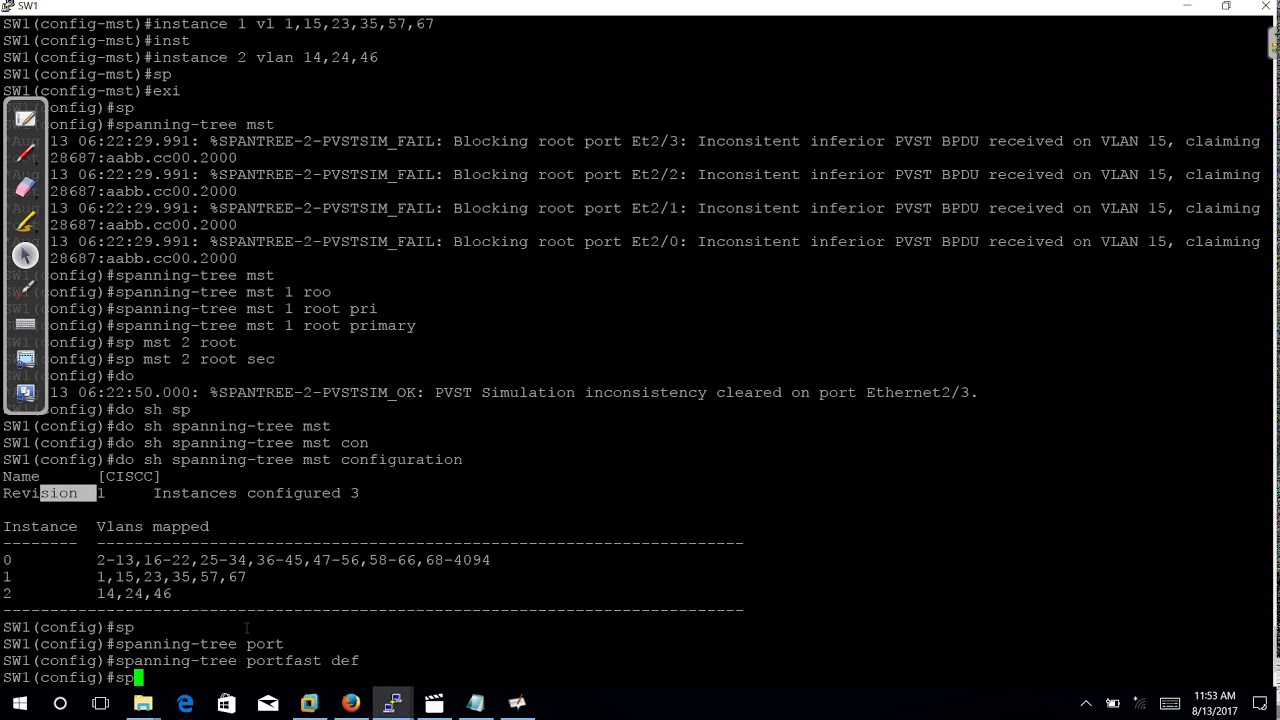Open the notepad app on taskbar
The height and width of the screenshot is (720, 1280).
(x=475, y=704)
